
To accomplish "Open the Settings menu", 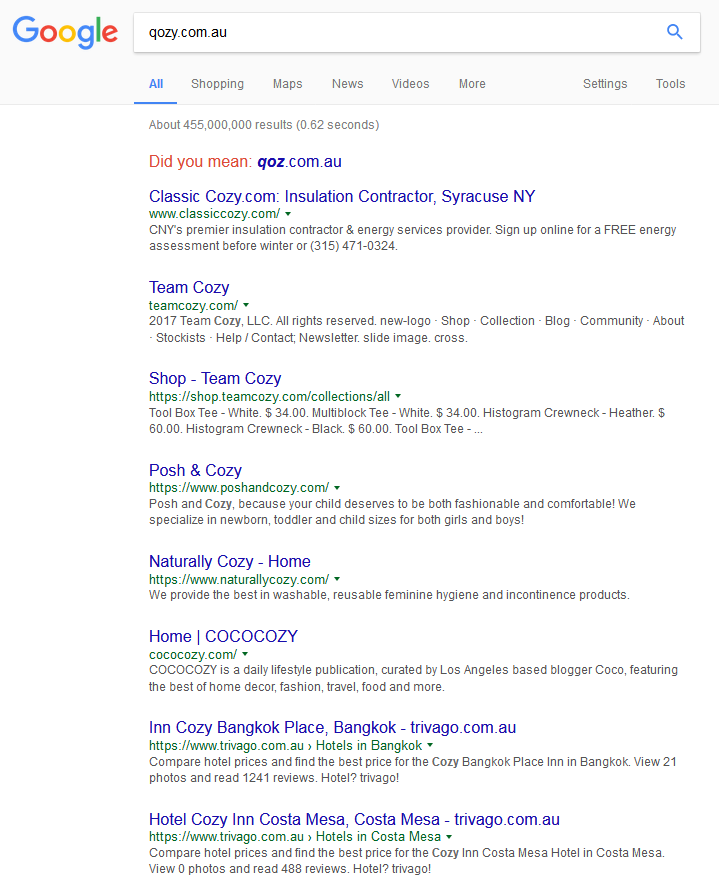I will (x=605, y=84).
